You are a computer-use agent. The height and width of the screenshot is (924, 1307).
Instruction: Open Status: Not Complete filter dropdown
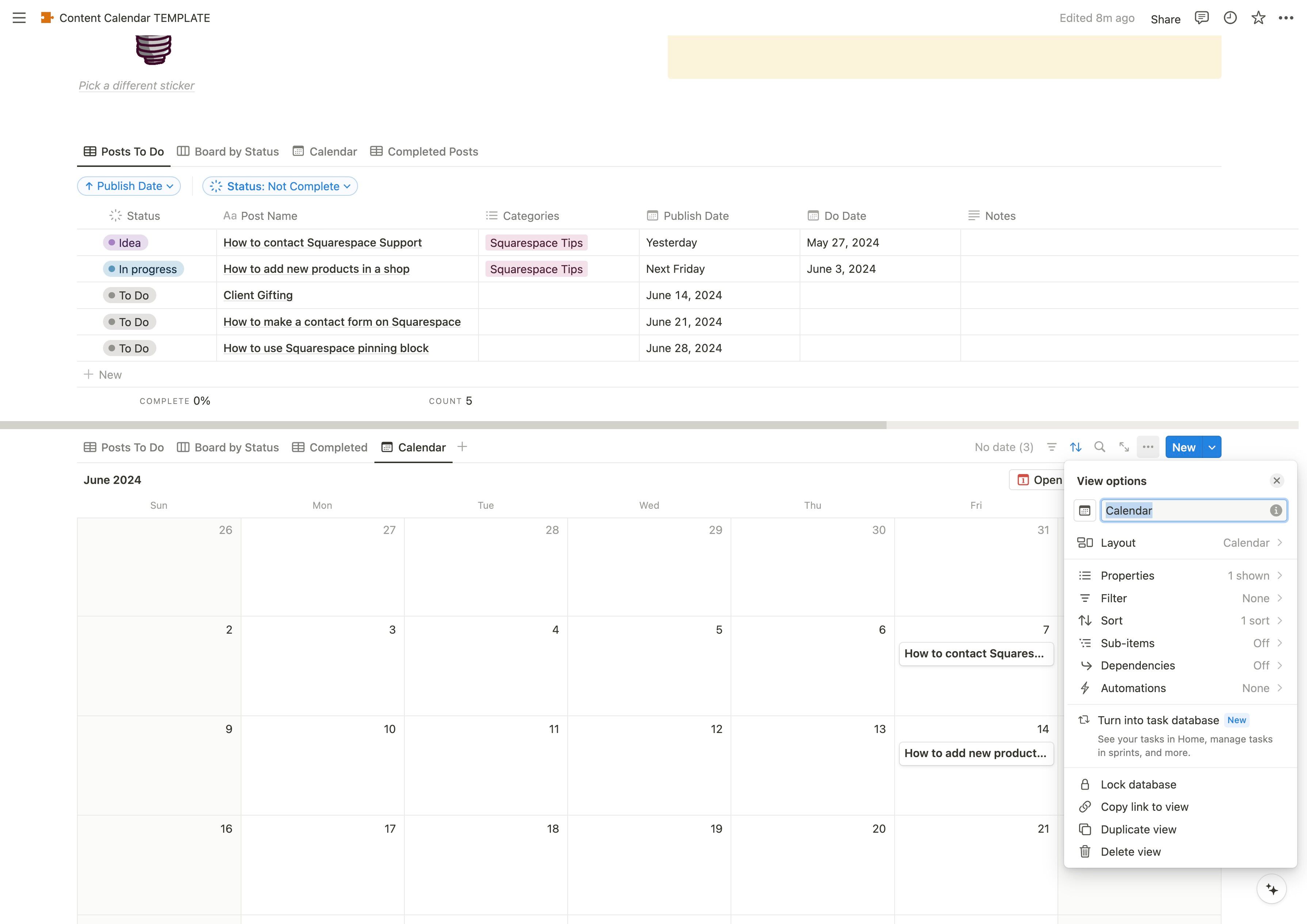pos(280,186)
